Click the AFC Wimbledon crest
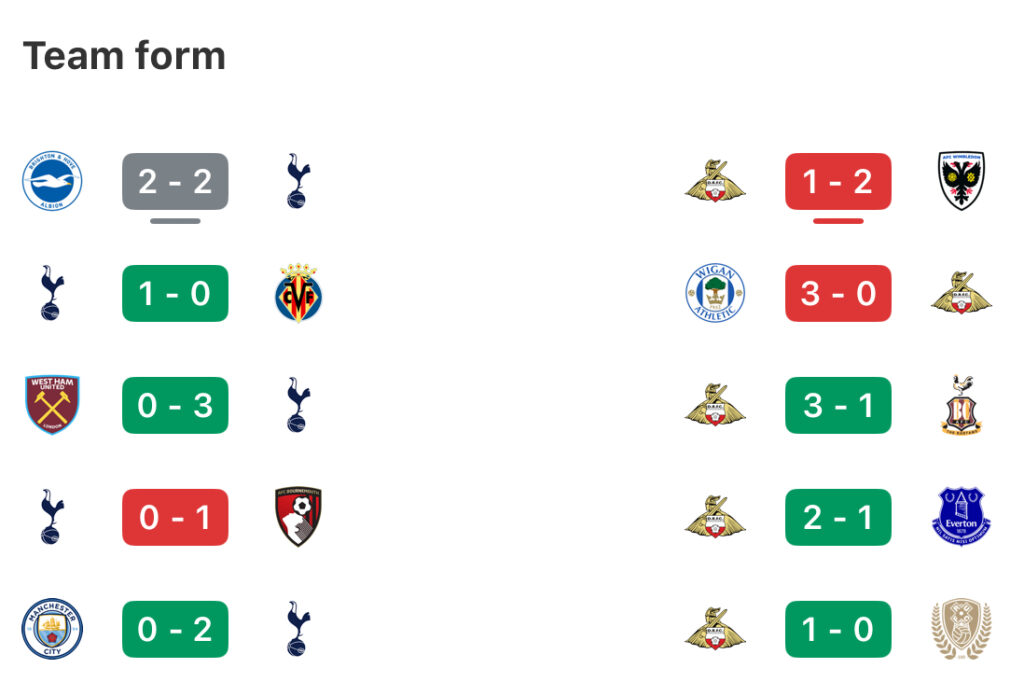 (961, 181)
